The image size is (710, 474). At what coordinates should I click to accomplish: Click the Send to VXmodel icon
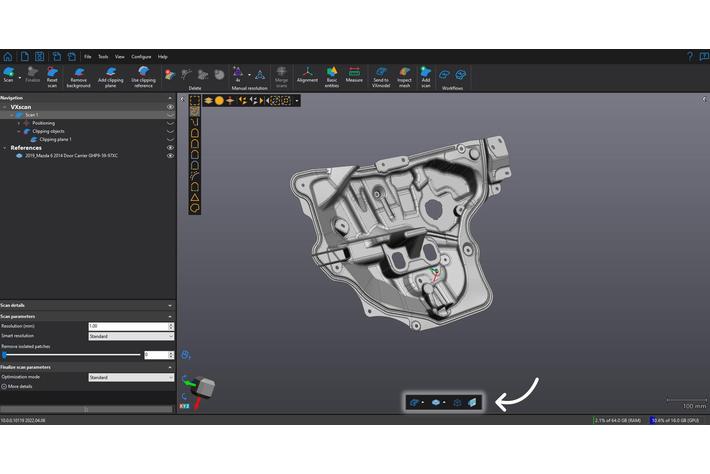tap(381, 75)
